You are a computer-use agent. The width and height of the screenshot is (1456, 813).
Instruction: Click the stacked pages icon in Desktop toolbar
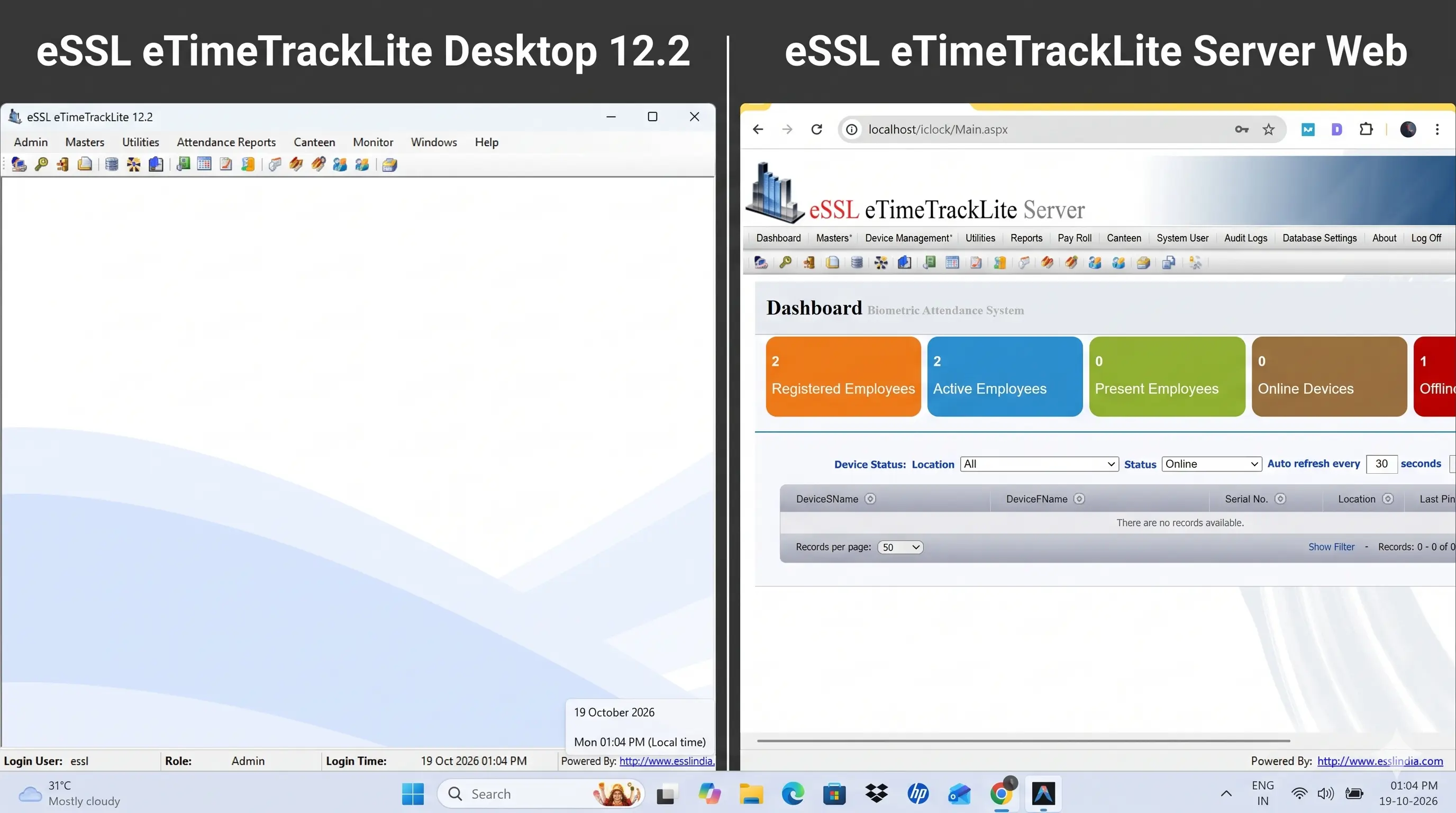[x=85, y=165]
